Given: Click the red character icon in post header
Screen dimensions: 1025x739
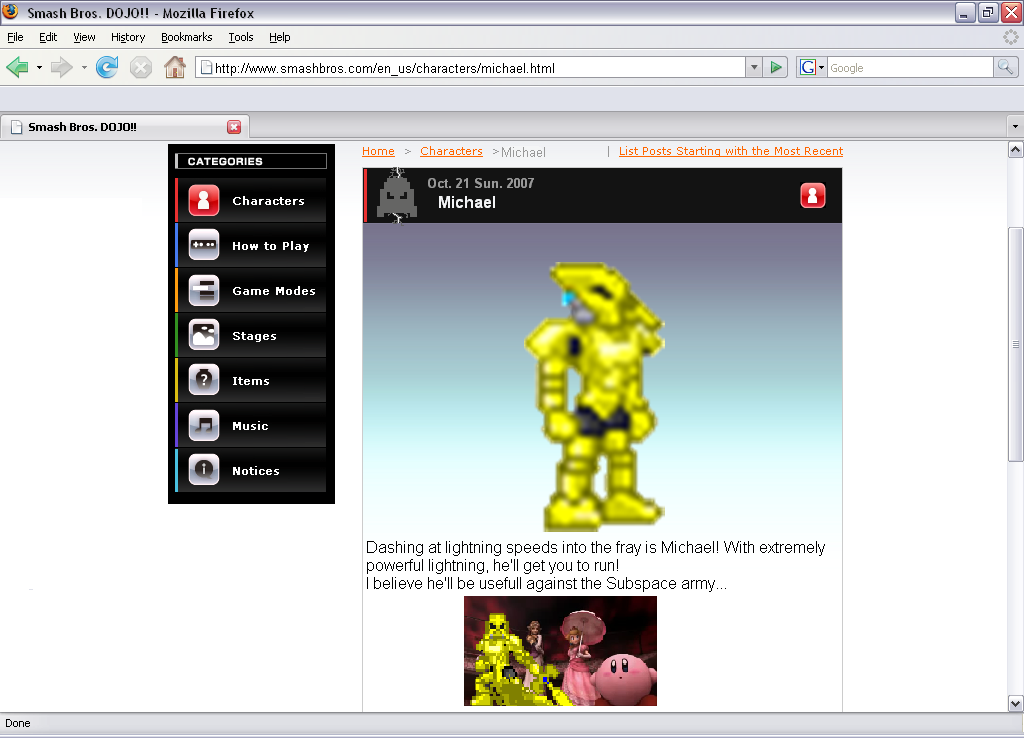Looking at the screenshot, I should (813, 196).
